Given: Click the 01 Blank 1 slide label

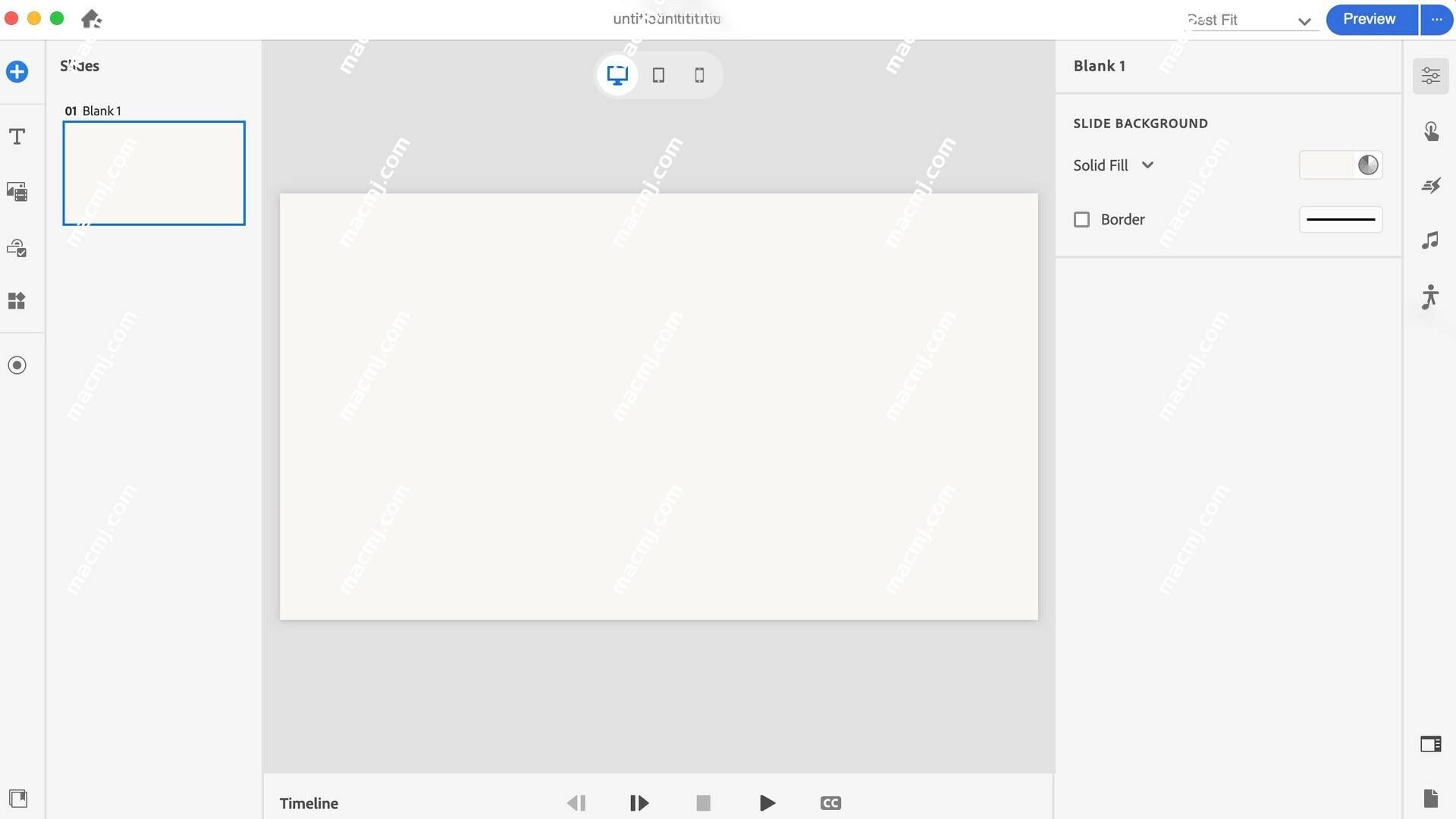Looking at the screenshot, I should pos(93,111).
